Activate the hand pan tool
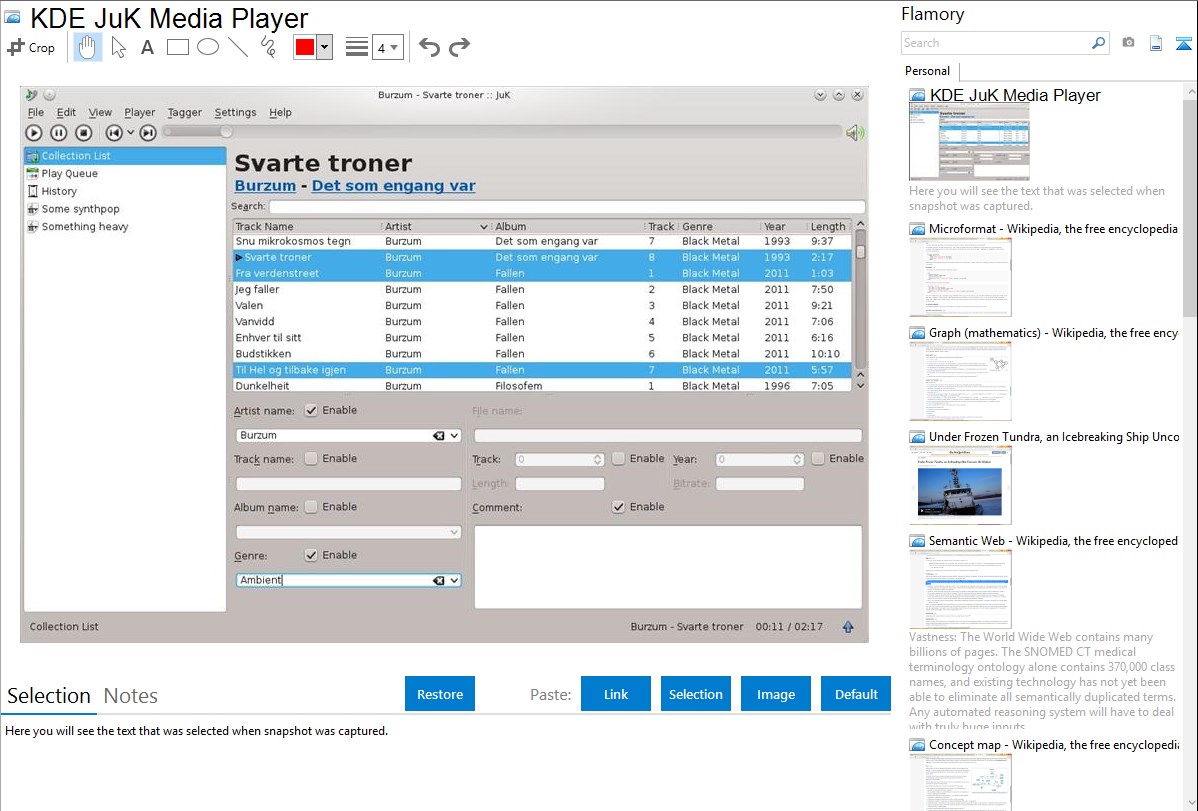 87,47
